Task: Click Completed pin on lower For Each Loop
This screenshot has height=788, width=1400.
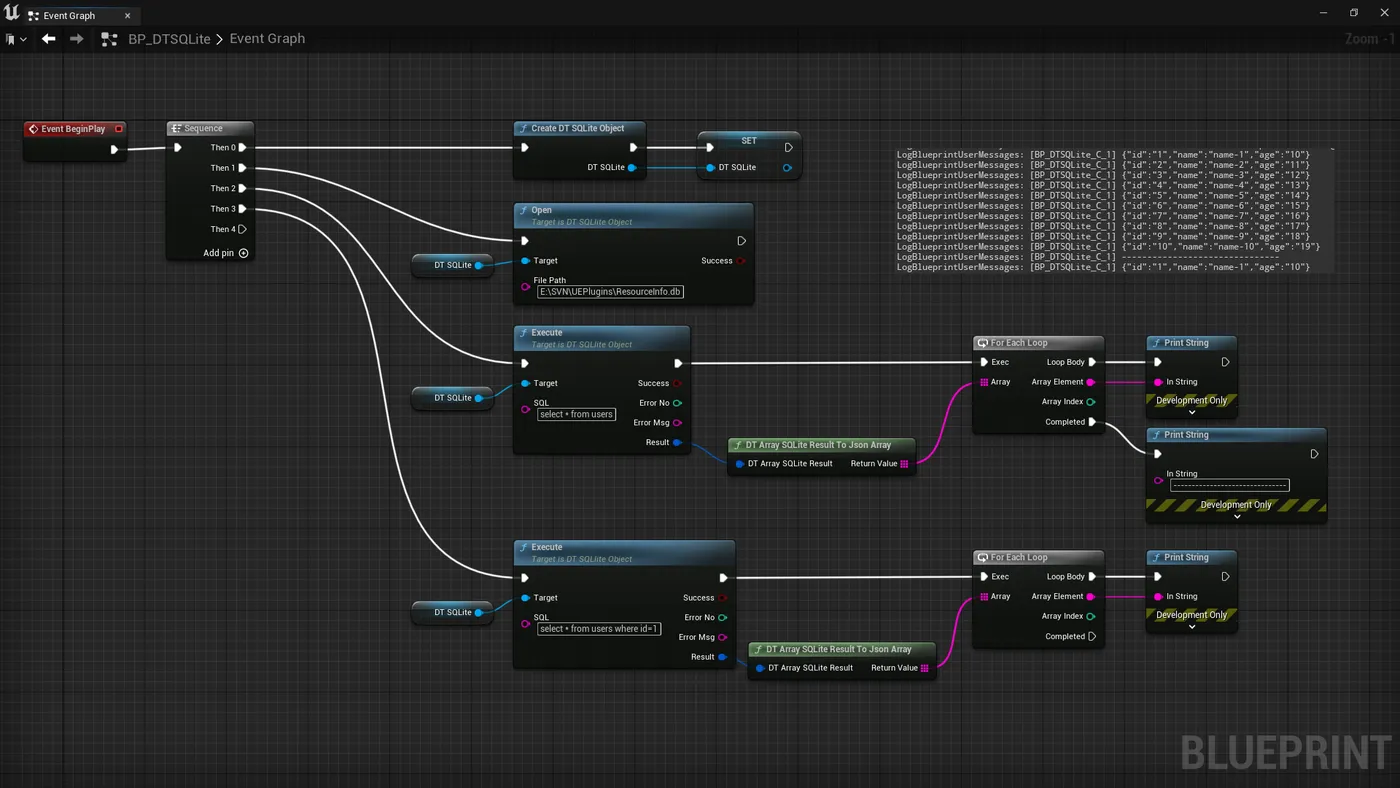Action: (1092, 637)
